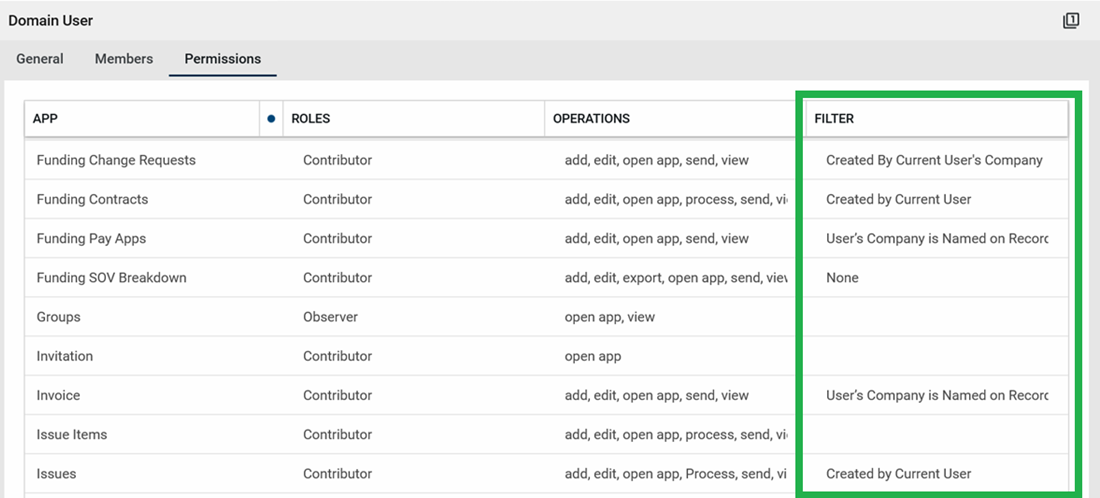This screenshot has width=1100, height=498.
Task: Click the Invoice filter cell
Action: click(x=936, y=395)
